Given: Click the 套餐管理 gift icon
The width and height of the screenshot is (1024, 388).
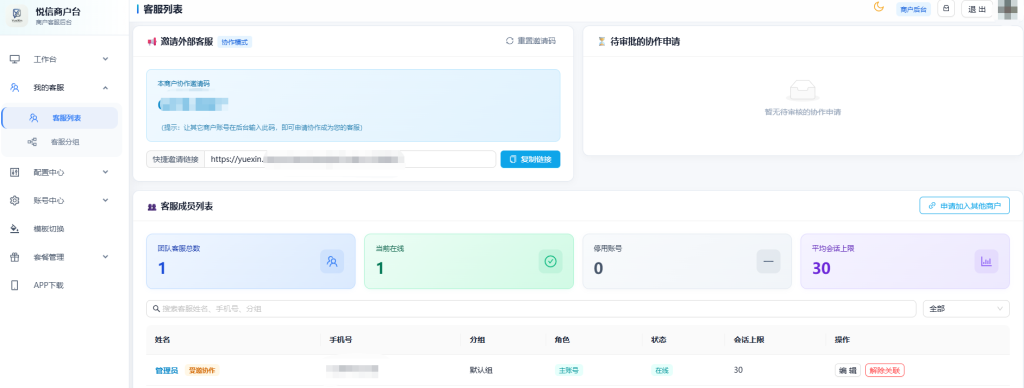Looking at the screenshot, I should (15, 257).
